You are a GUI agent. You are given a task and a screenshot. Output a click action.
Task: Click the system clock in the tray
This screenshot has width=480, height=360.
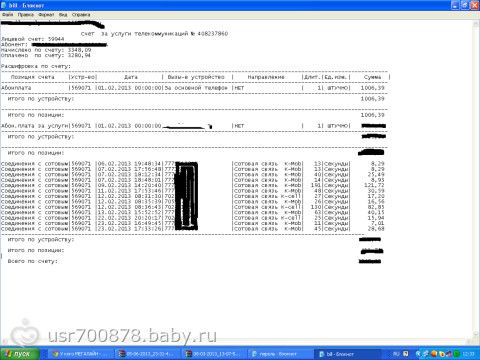coord(470,354)
